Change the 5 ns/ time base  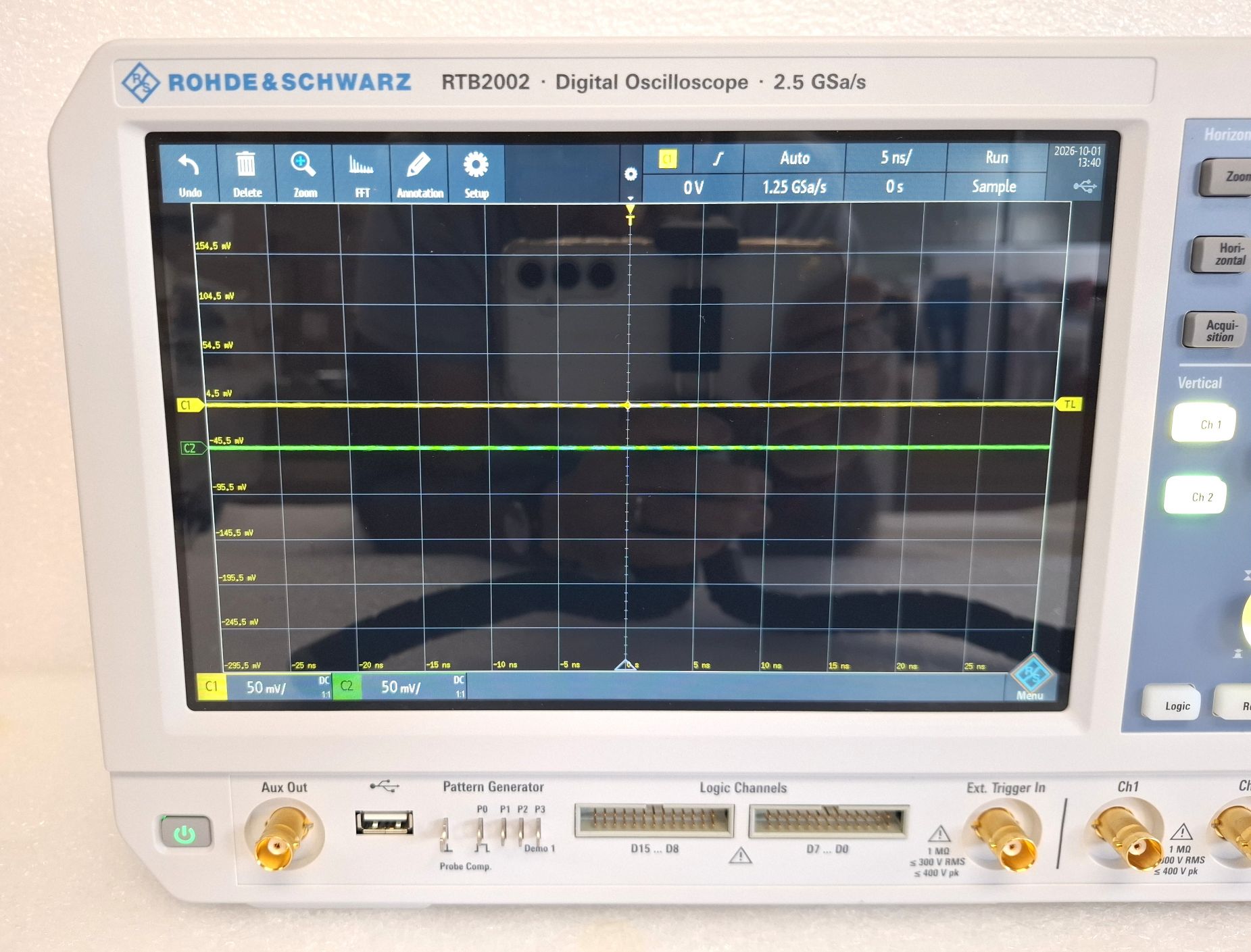pos(896,158)
